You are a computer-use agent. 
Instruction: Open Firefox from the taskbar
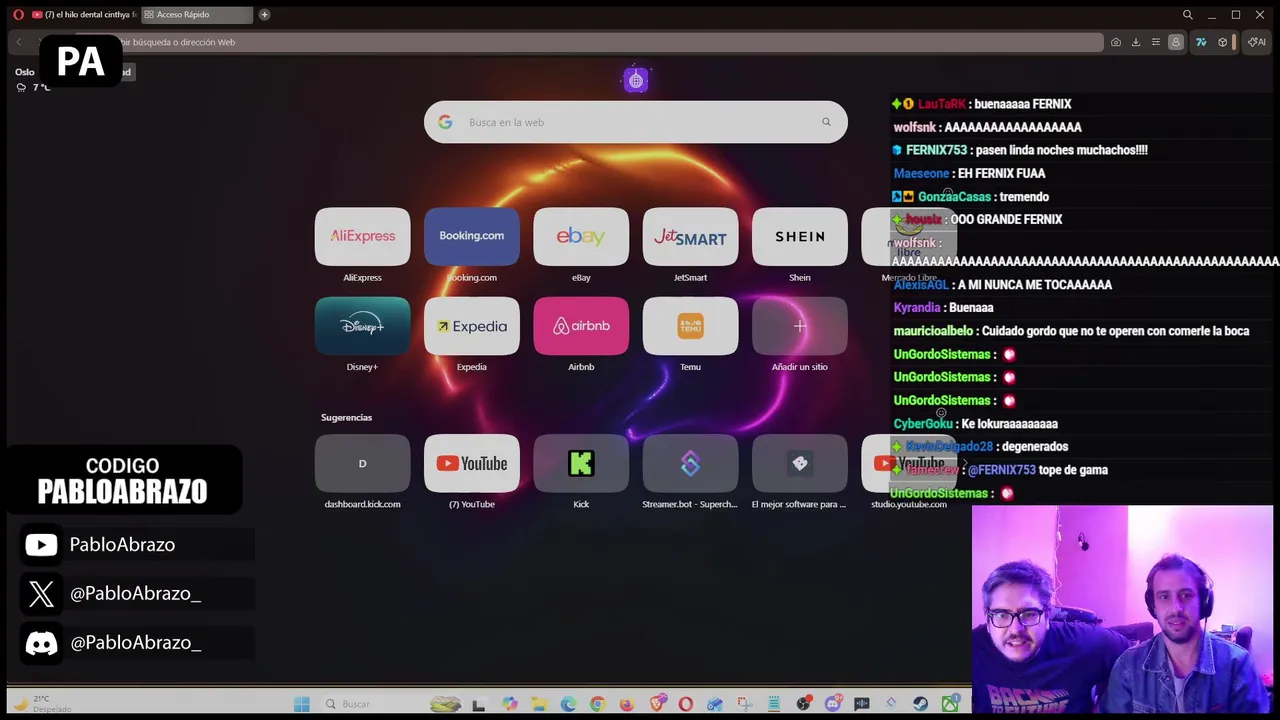627,704
